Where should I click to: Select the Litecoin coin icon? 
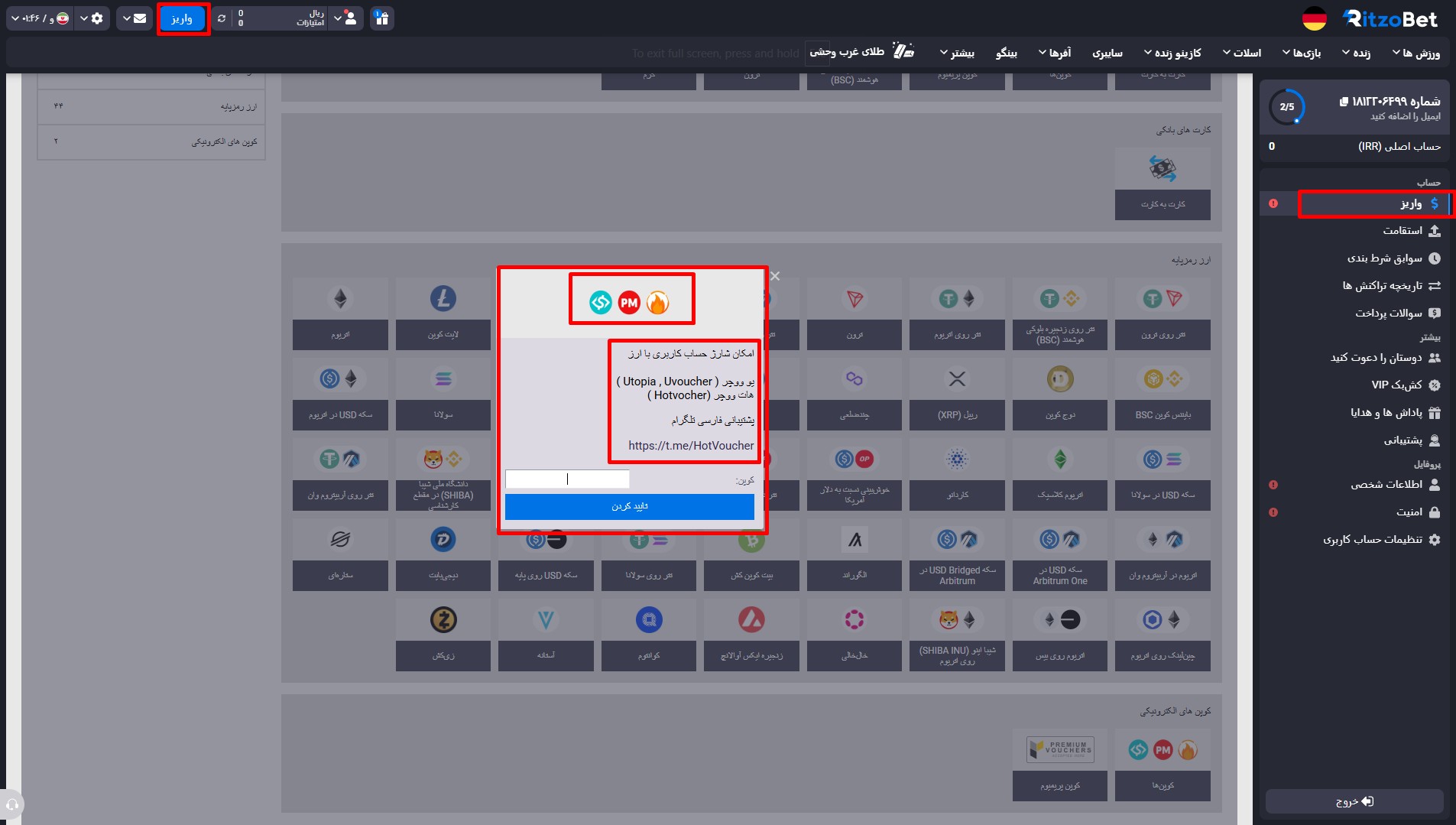point(443,298)
